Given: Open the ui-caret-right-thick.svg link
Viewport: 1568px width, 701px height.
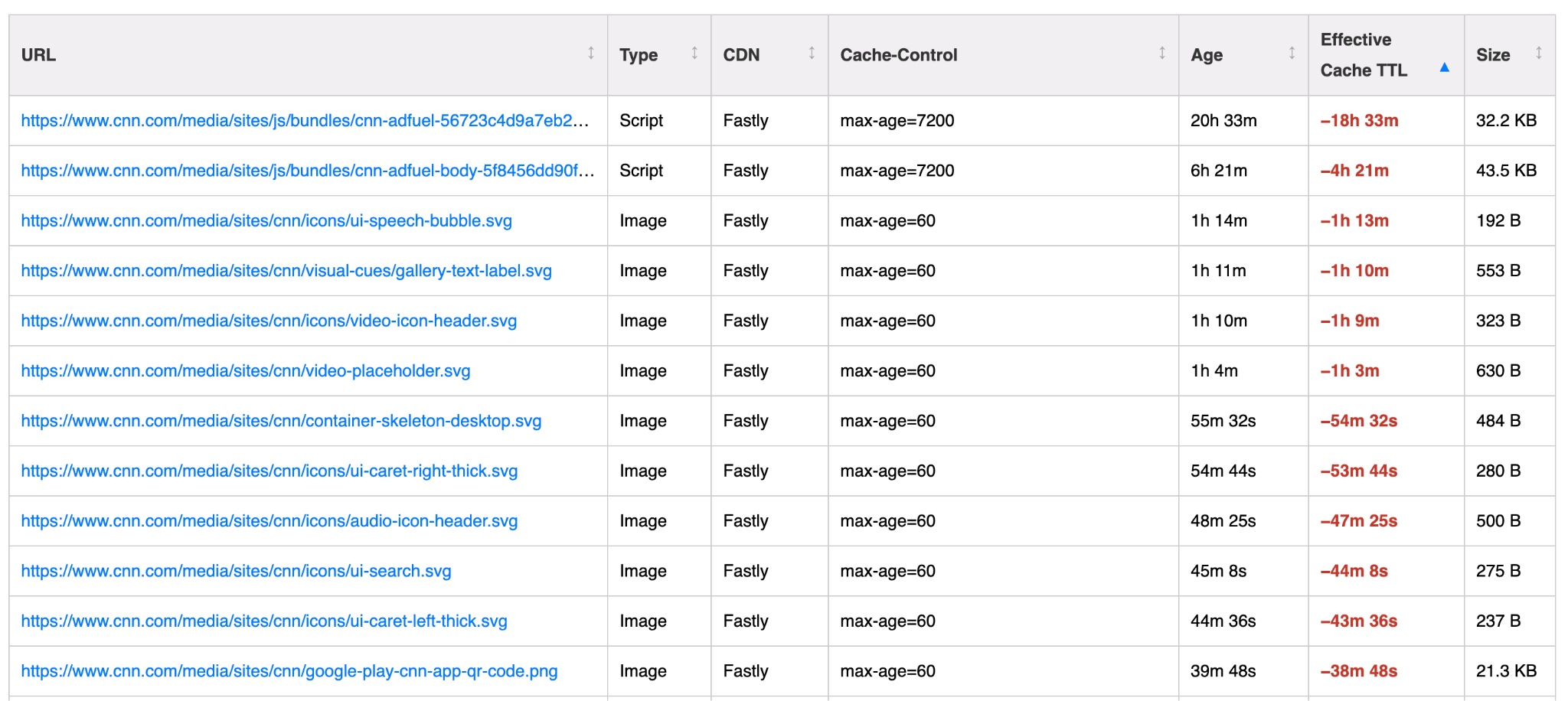Looking at the screenshot, I should click(269, 471).
